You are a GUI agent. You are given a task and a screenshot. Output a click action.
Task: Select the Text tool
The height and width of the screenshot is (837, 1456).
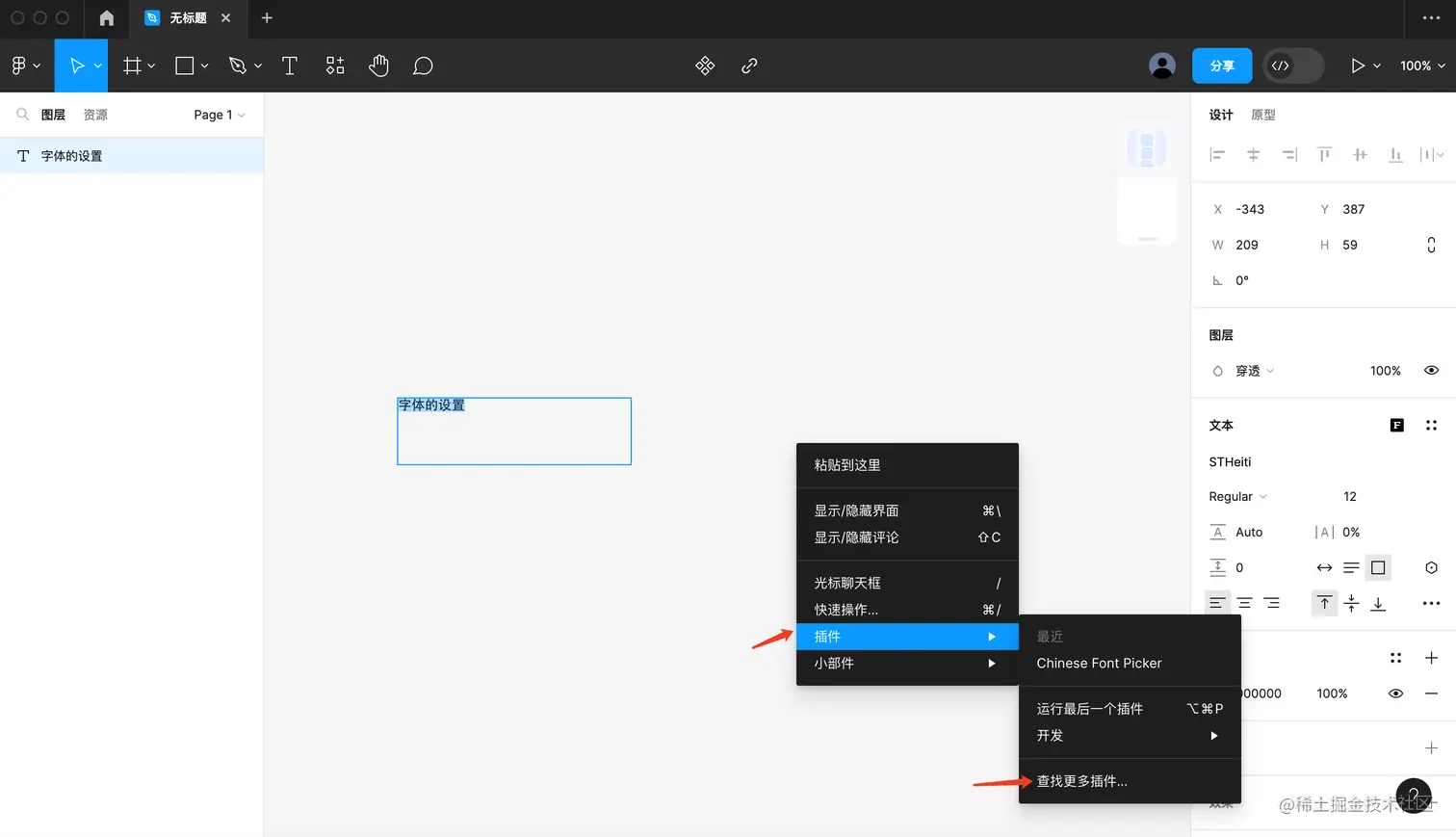tap(289, 65)
